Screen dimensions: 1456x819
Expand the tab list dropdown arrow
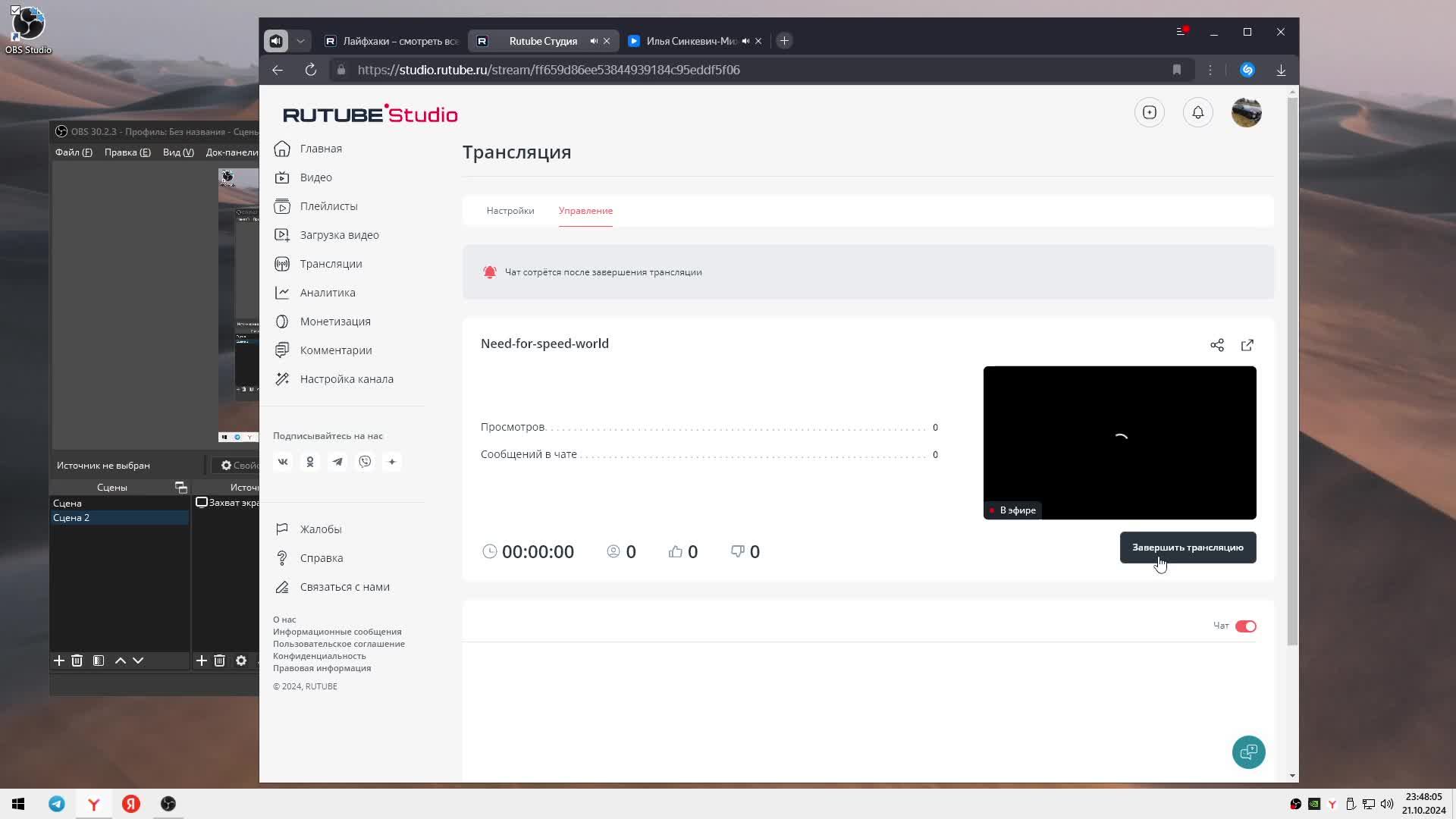pos(300,41)
